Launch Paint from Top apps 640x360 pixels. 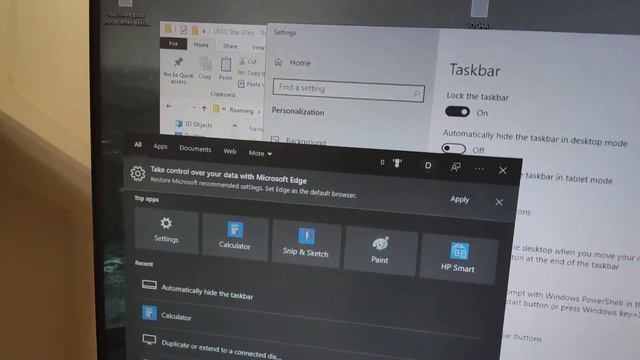pyautogui.click(x=380, y=251)
